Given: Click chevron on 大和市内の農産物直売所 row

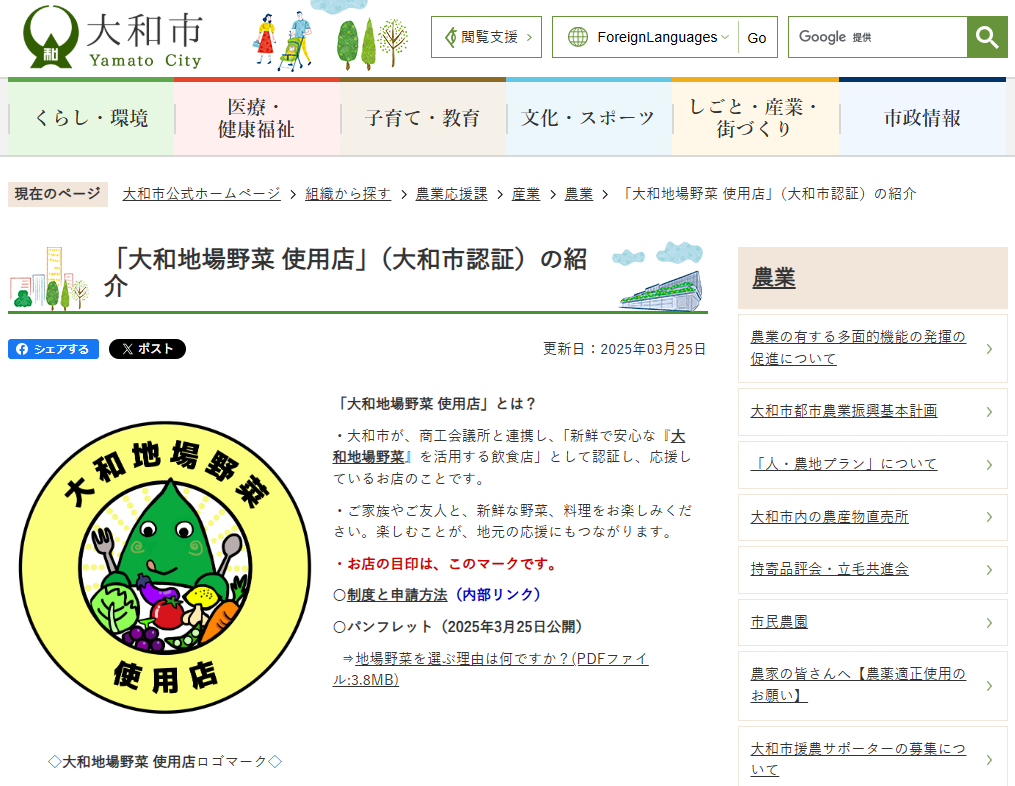Looking at the screenshot, I should point(989,517).
